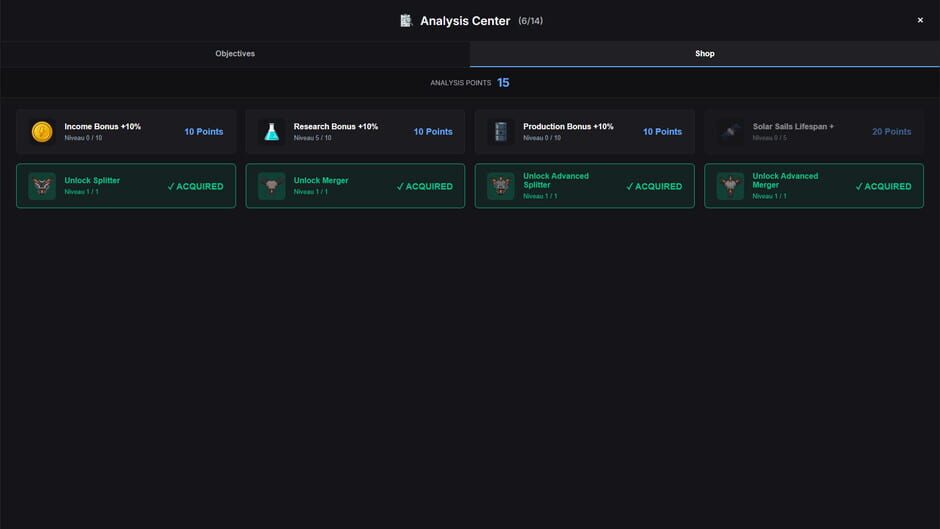Screen dimensions: 940x529
Task: Switch to the Objectives tab
Action: 235,54
